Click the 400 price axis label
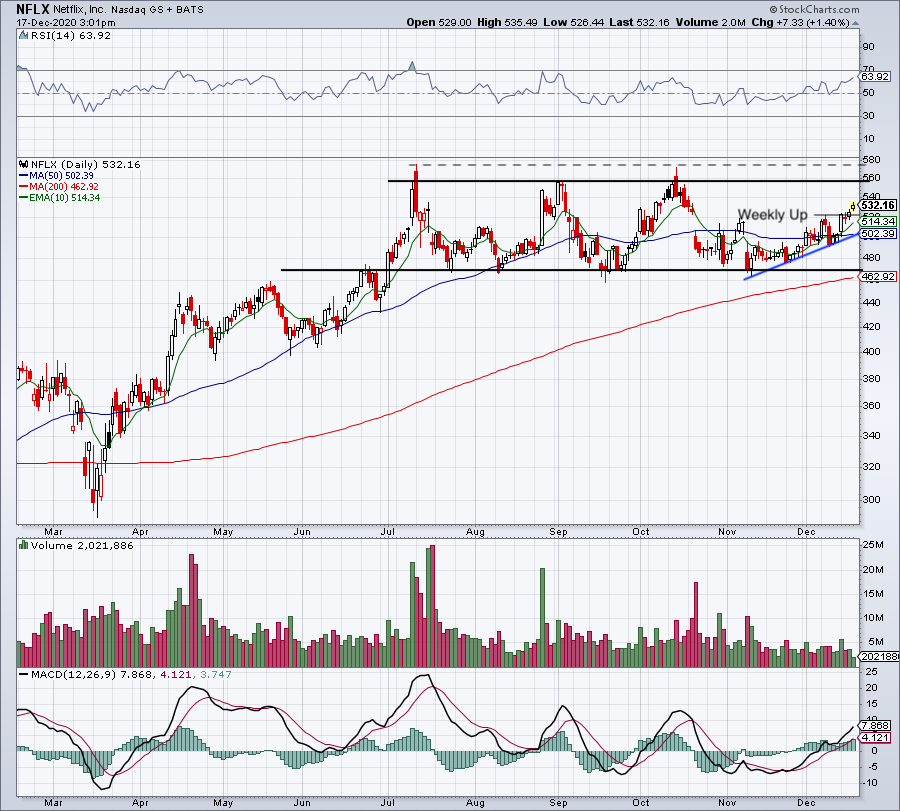Image resolution: width=900 pixels, height=811 pixels. (x=871, y=351)
